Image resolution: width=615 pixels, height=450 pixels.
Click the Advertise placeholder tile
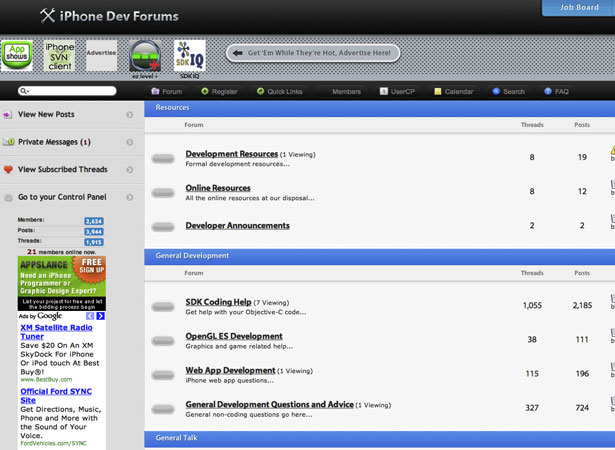pyautogui.click(x=101, y=55)
